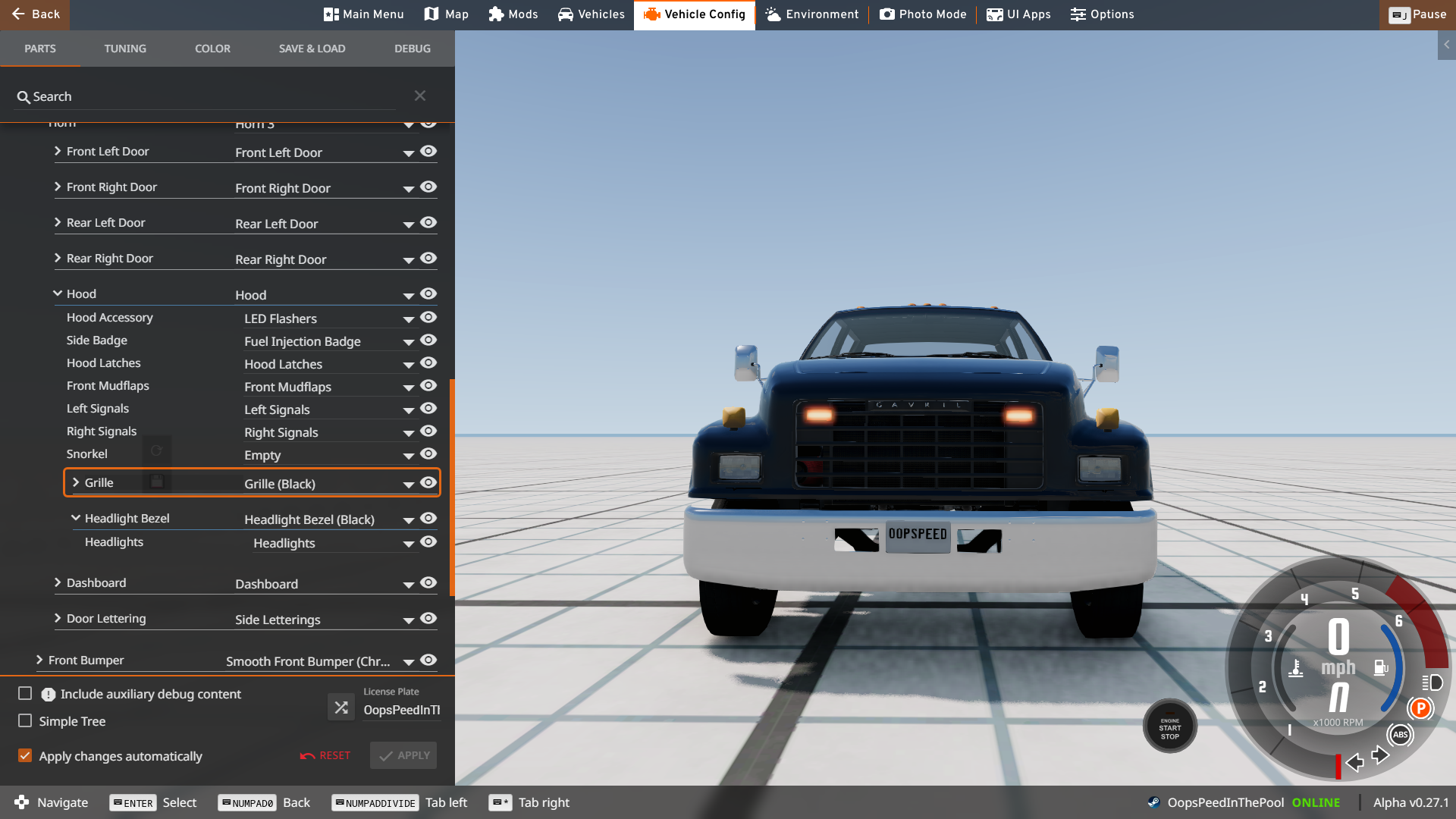Viewport: 1456px width, 819px height.
Task: Click the License Plate text field
Action: (x=401, y=710)
